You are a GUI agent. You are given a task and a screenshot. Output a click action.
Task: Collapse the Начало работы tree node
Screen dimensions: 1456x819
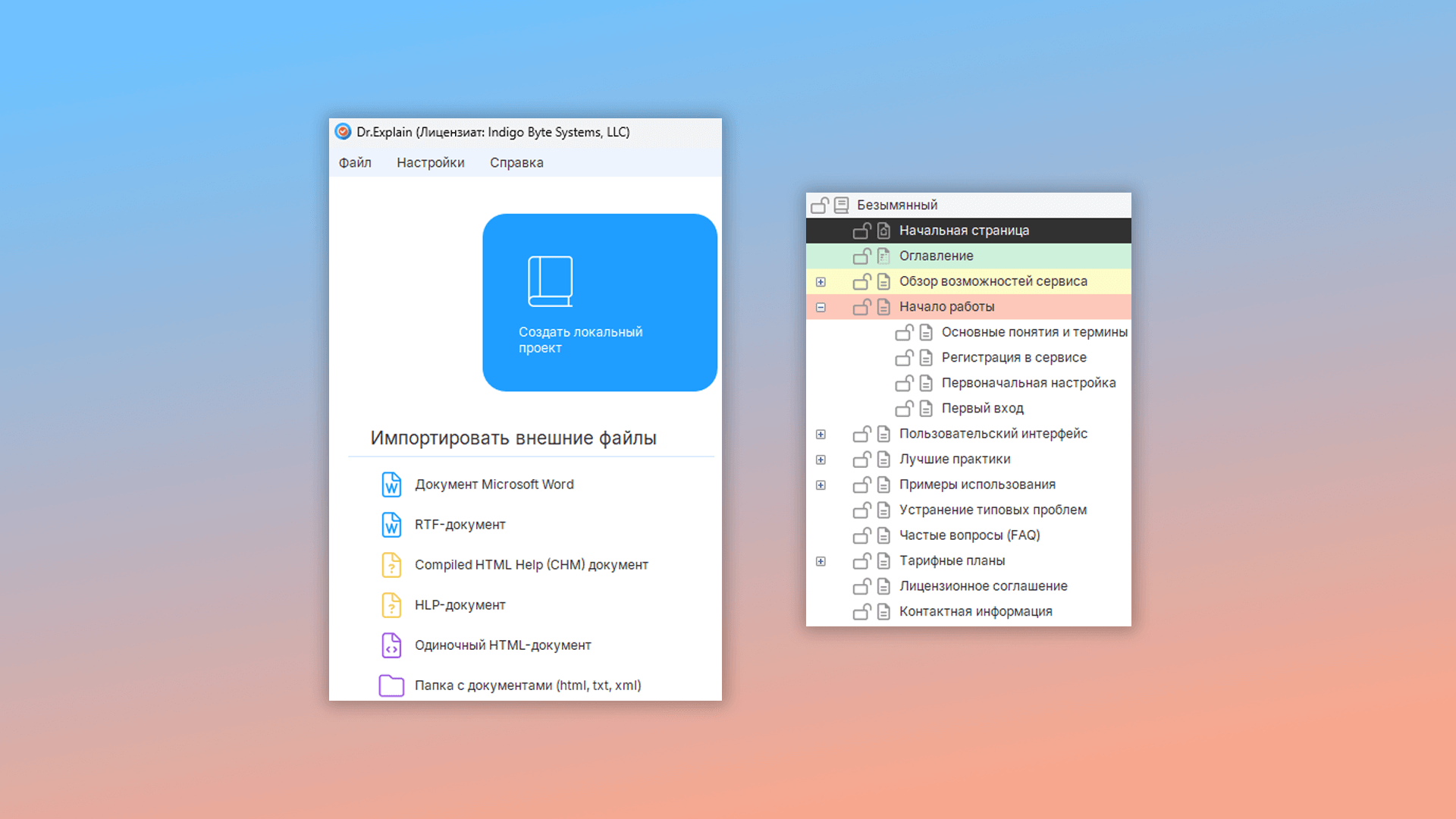[x=821, y=307]
